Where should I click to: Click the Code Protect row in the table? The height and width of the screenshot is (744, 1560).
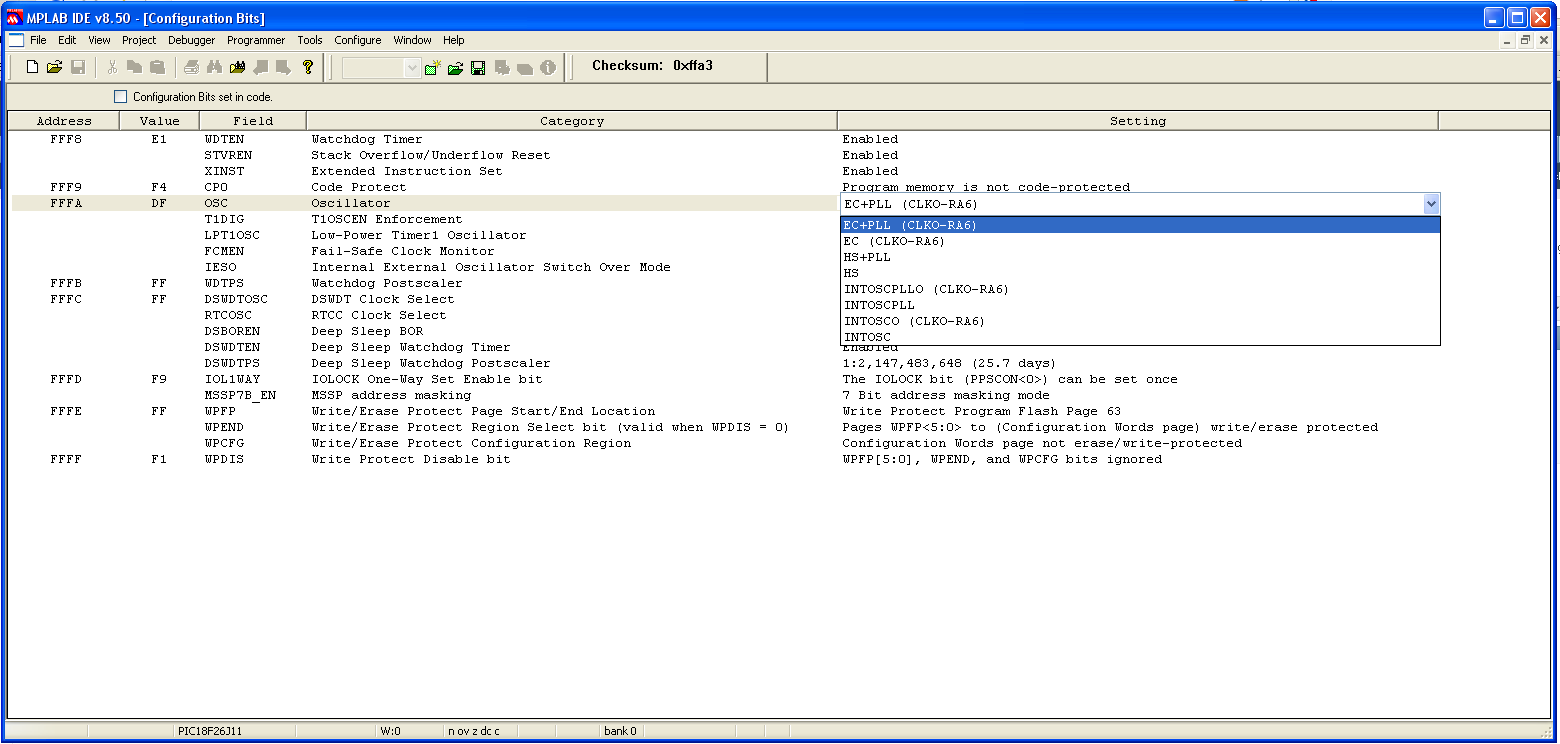point(358,187)
